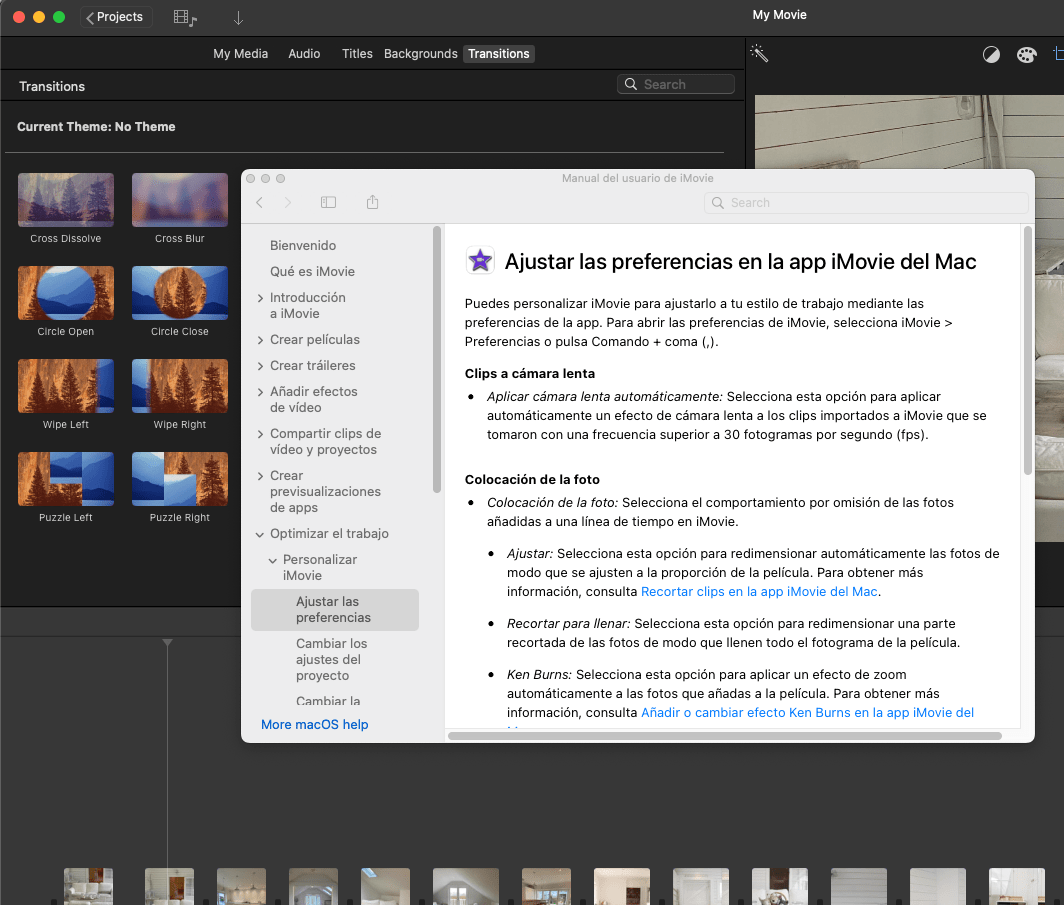Go back to the Projects browser

(x=117, y=17)
